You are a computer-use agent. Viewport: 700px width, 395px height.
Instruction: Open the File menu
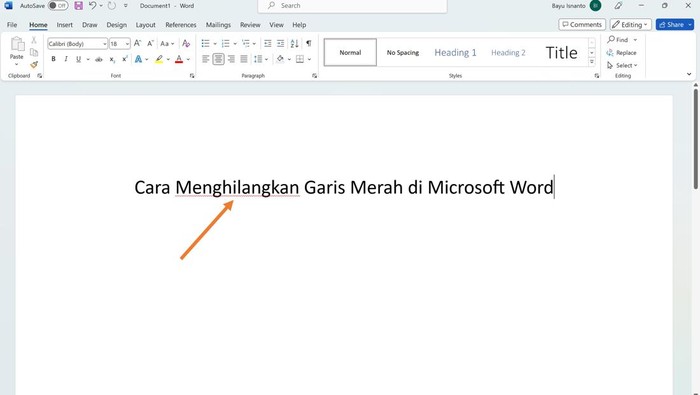point(12,25)
